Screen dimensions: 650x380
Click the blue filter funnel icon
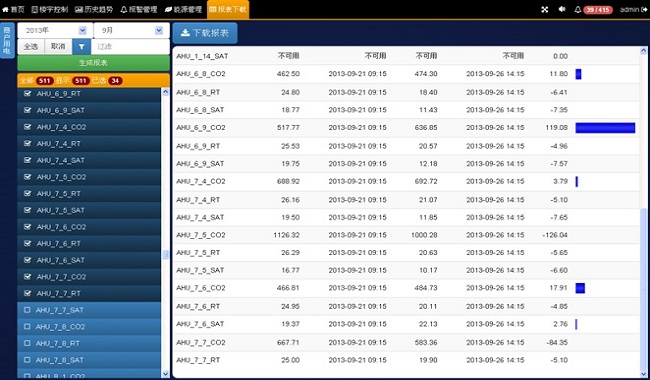click(x=81, y=46)
